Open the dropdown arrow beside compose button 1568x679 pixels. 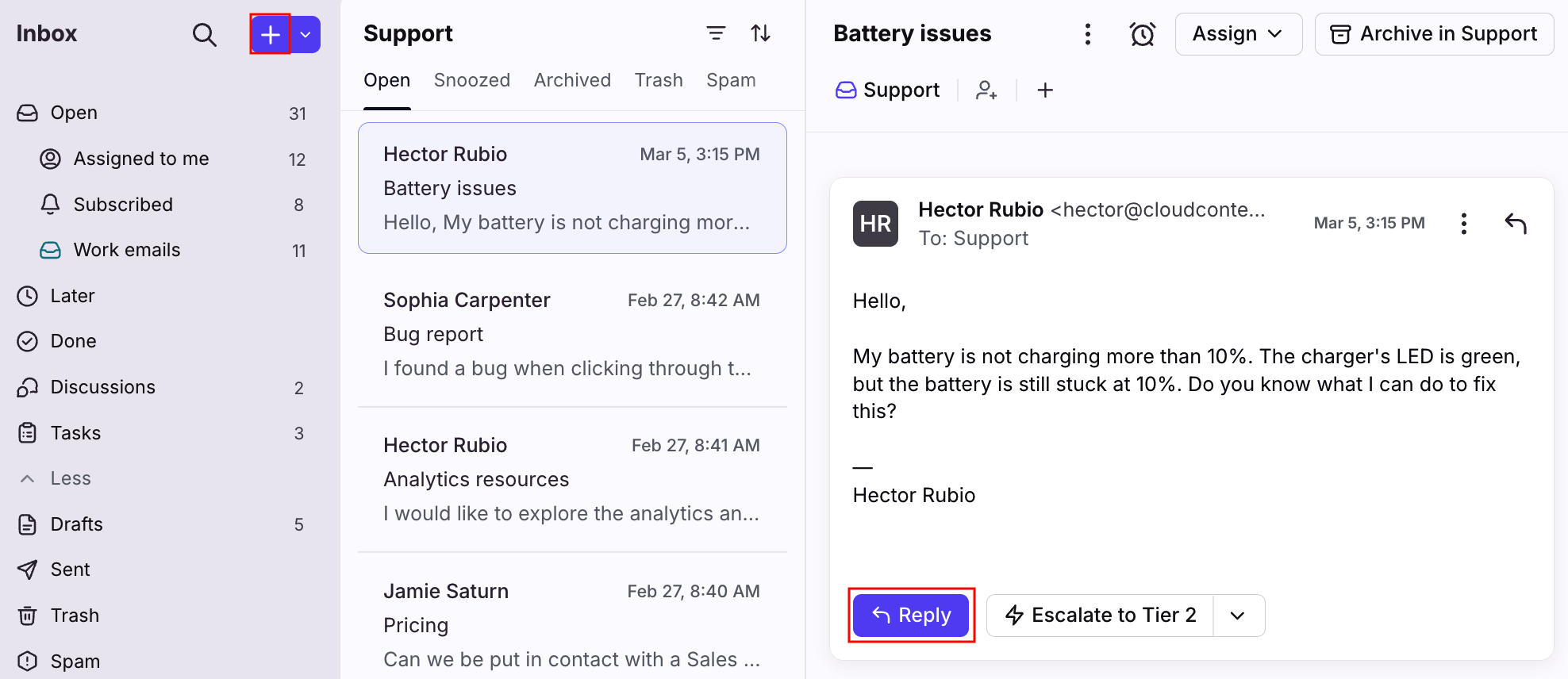pos(306,34)
